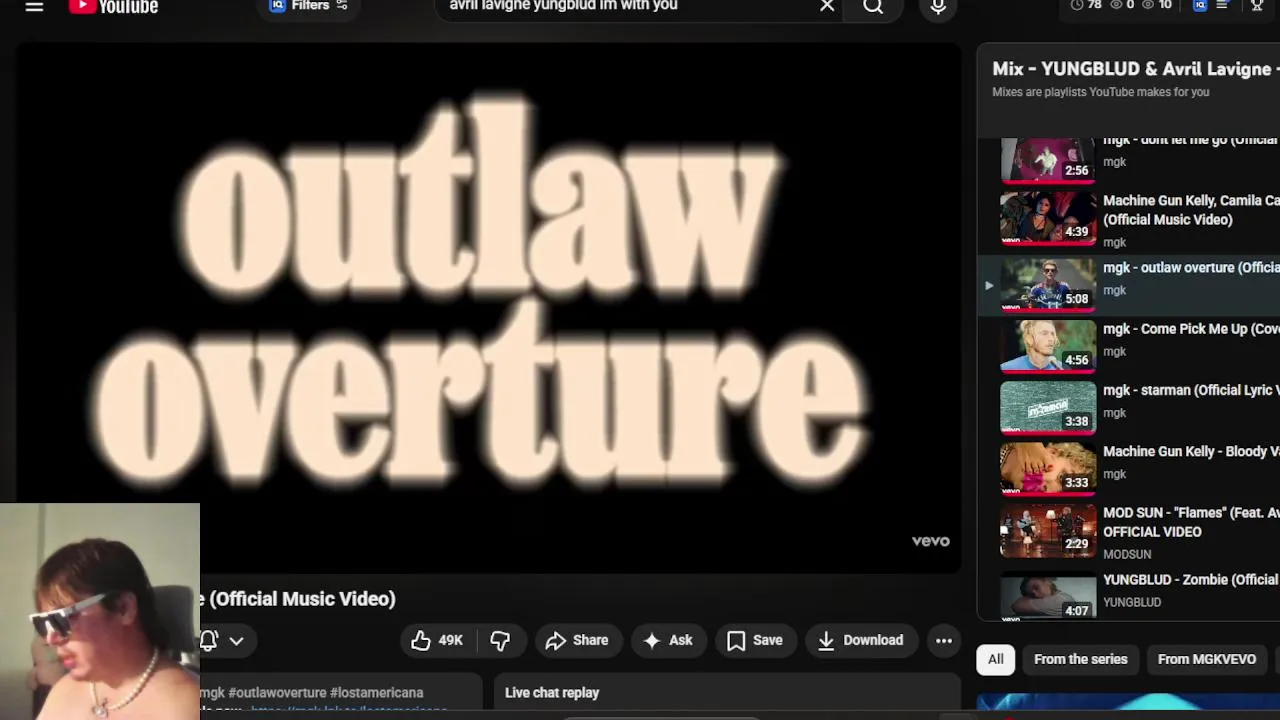Open the Ask AI button
1280x720 pixels.
coord(668,640)
